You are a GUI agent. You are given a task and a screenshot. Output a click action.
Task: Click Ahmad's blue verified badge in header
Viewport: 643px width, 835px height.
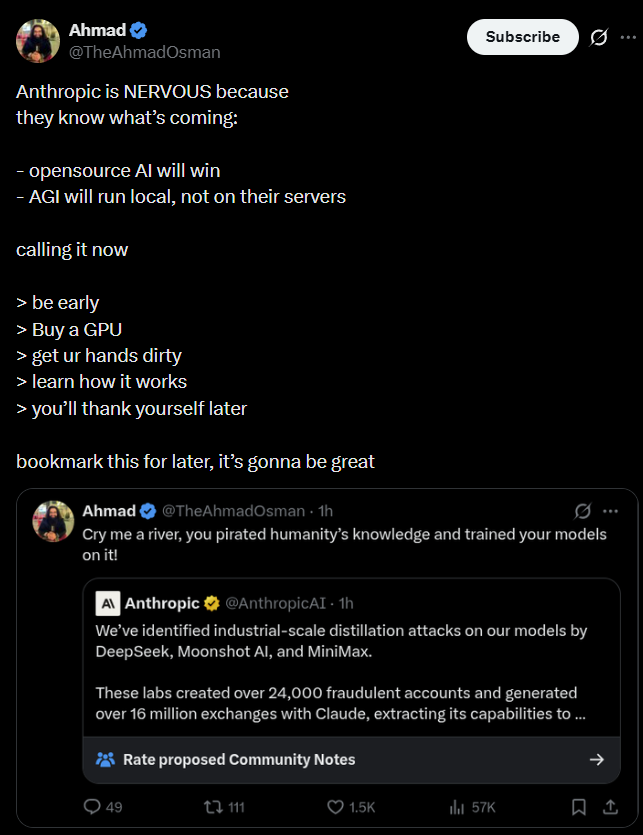(x=139, y=31)
